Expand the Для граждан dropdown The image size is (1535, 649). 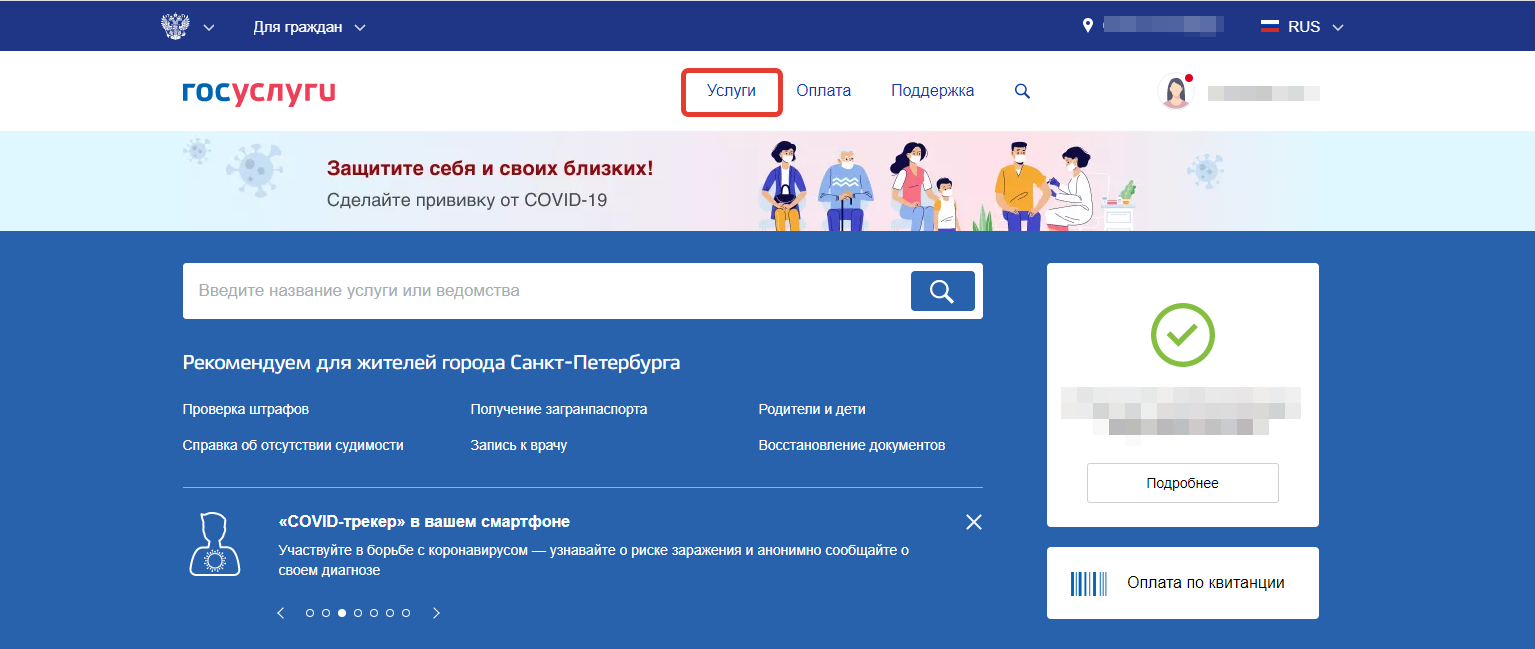tap(309, 27)
